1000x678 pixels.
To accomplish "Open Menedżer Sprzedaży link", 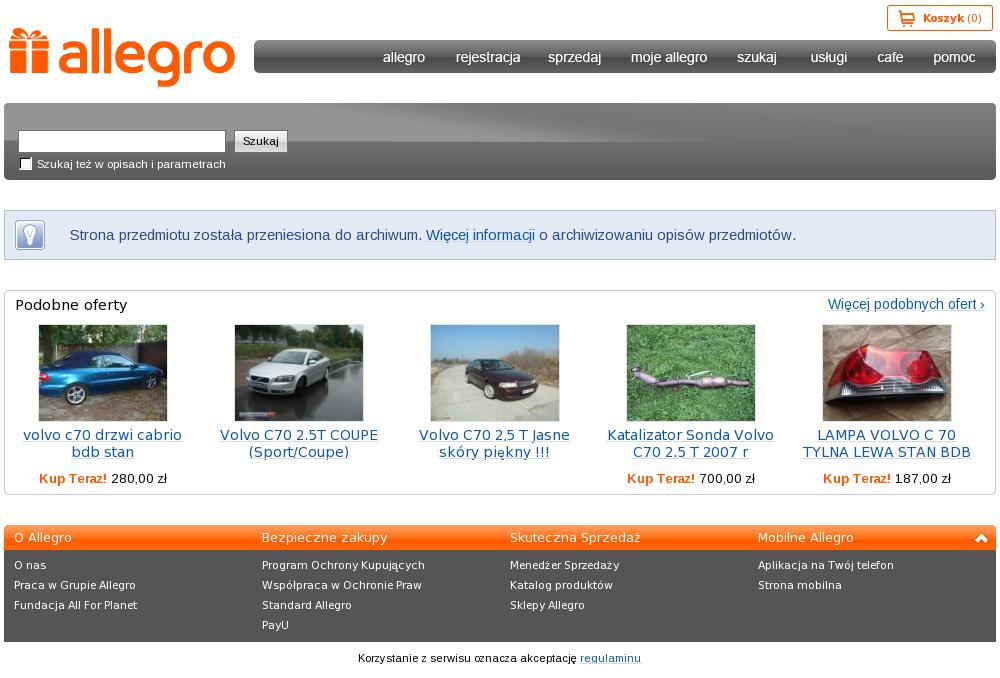I will (564, 565).
